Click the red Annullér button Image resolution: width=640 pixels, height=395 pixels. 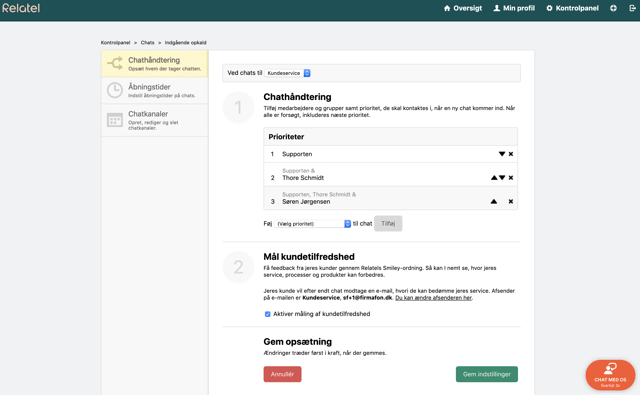(282, 374)
